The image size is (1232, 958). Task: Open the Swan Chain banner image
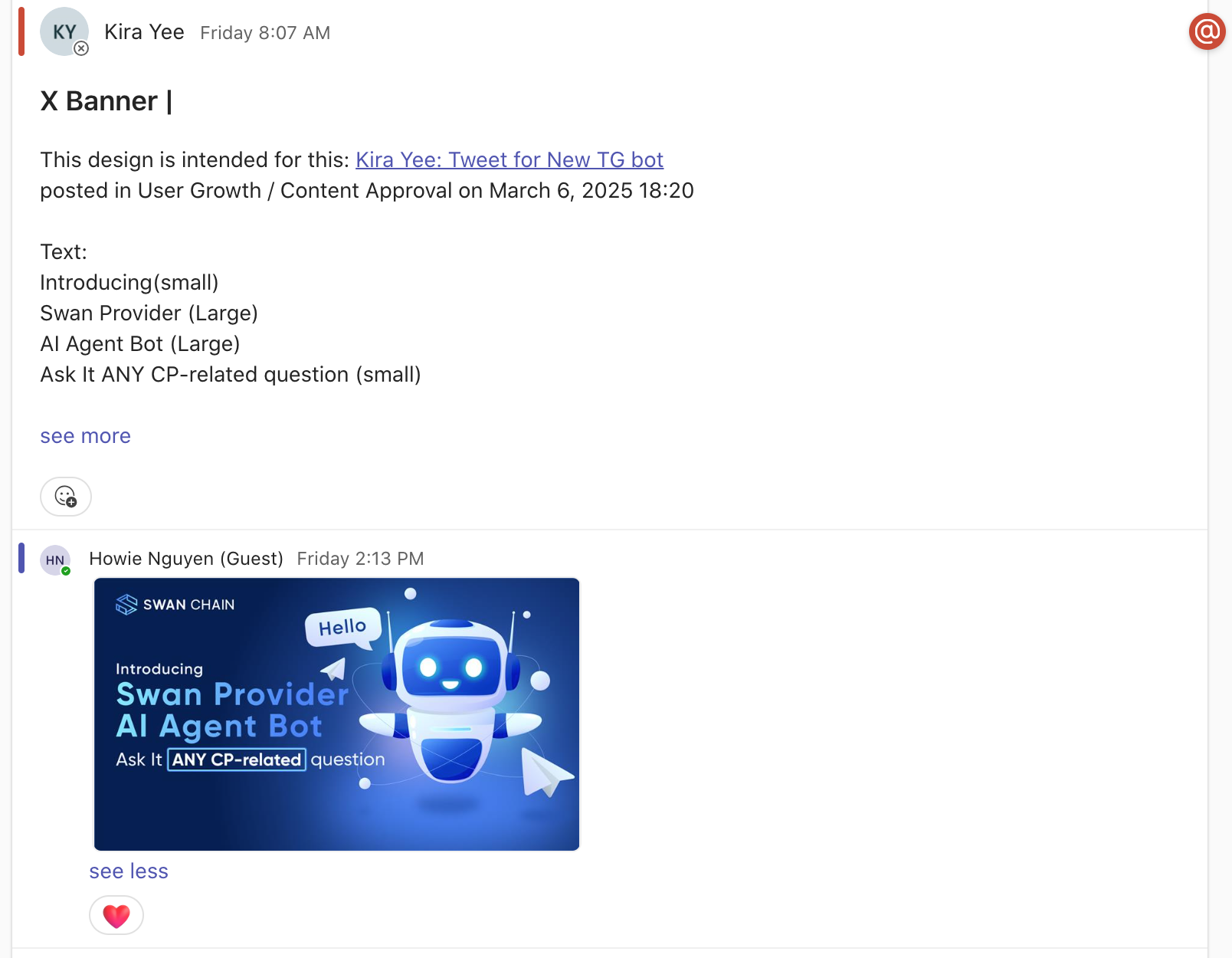[336, 714]
